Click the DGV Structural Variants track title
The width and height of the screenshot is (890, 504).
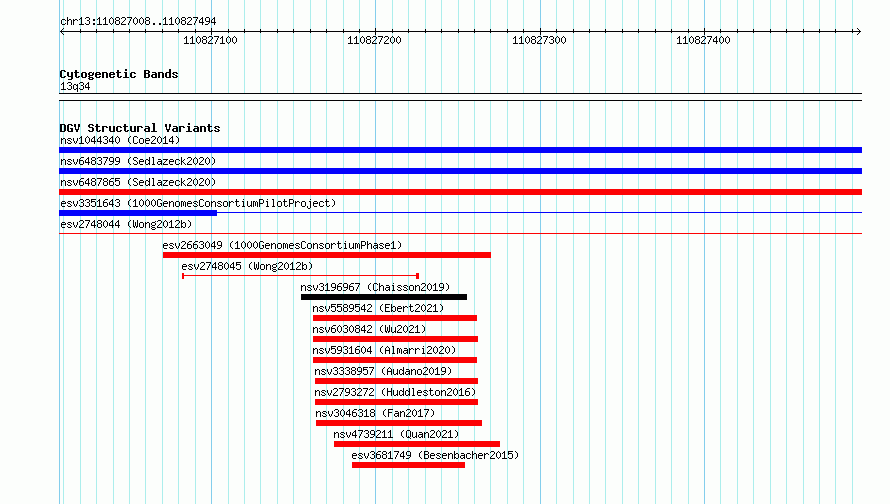pos(140,128)
